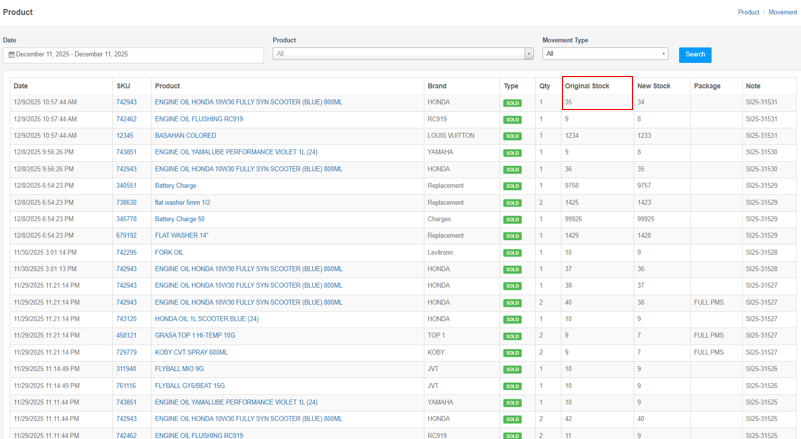Click the Movement breadcrumb item

tap(782, 12)
